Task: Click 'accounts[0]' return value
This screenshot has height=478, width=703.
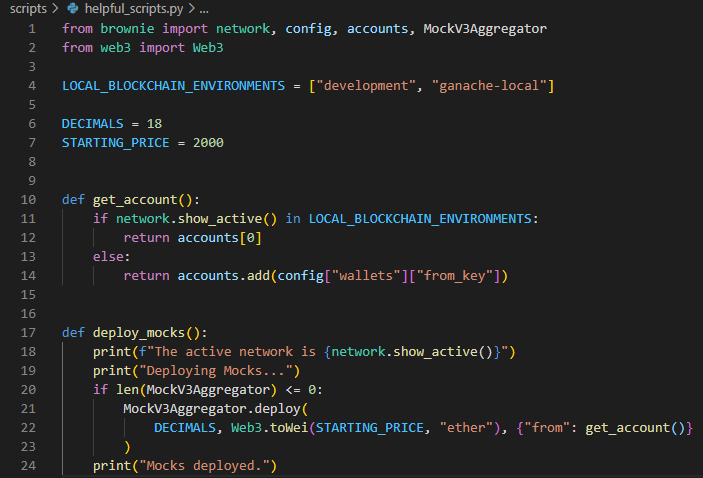Action: click(219, 238)
